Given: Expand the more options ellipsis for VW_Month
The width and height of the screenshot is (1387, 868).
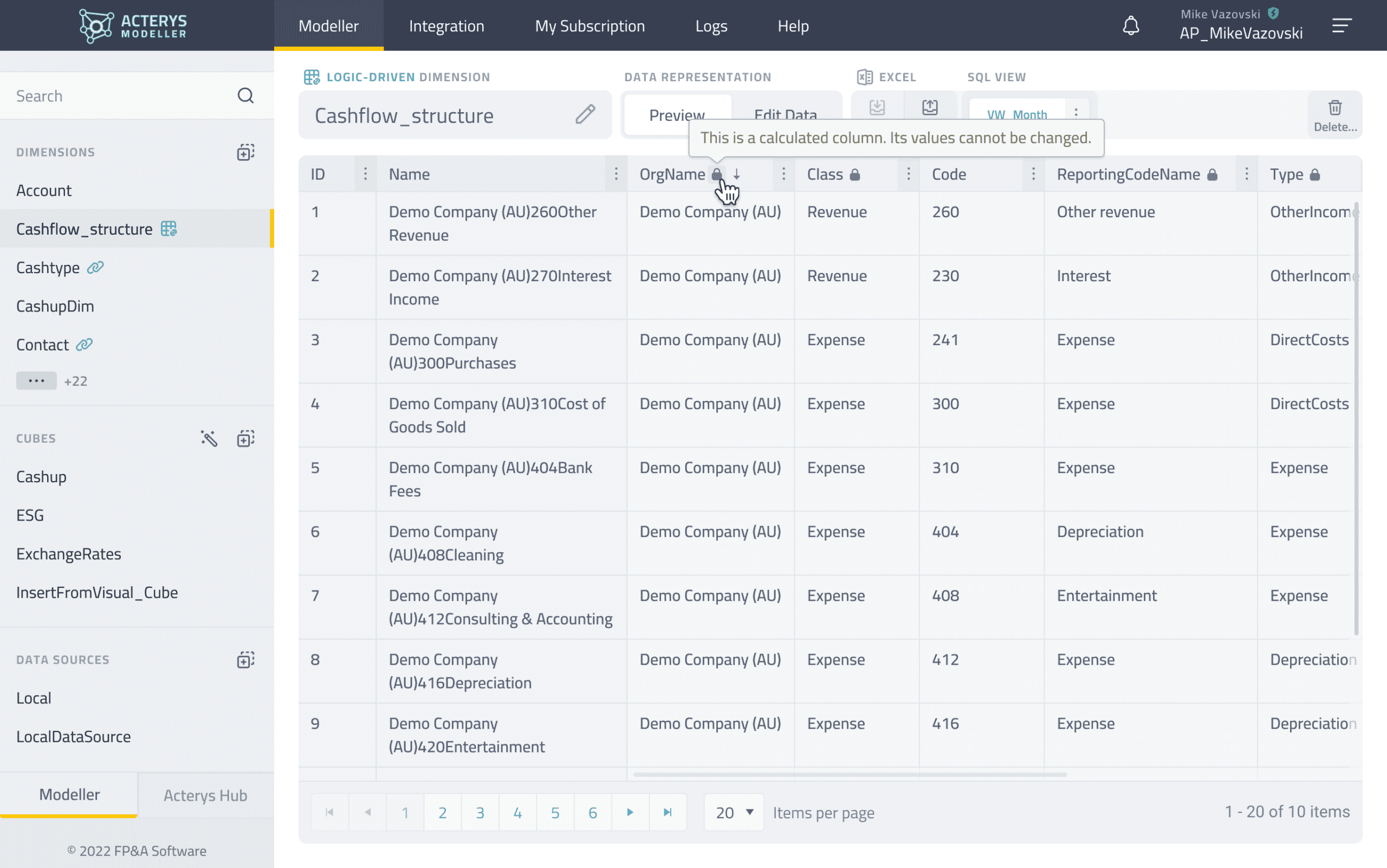Looking at the screenshot, I should [x=1076, y=112].
